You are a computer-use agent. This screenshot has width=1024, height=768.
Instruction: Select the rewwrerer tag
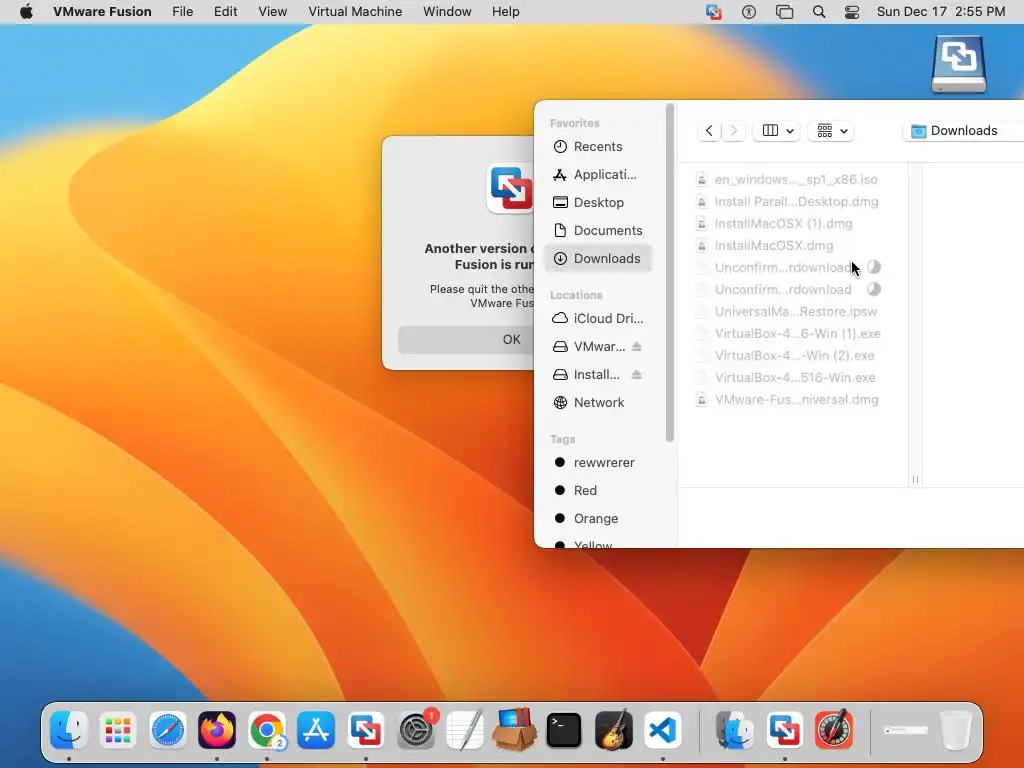(x=598, y=462)
